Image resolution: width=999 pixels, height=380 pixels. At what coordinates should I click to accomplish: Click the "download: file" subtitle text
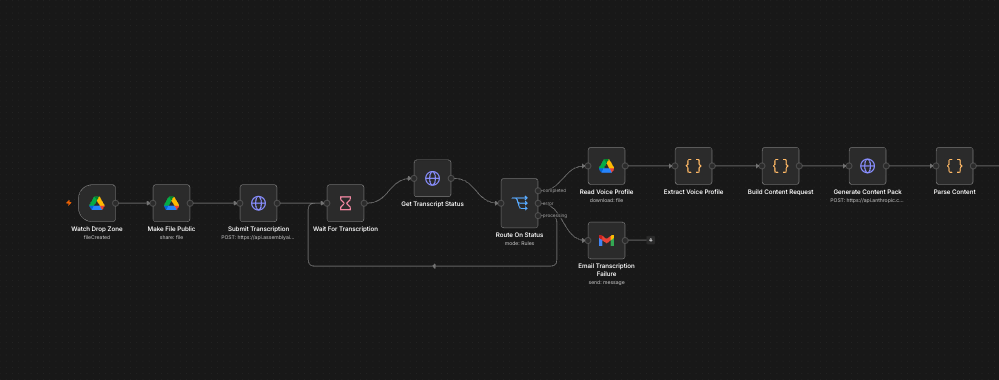(606, 200)
